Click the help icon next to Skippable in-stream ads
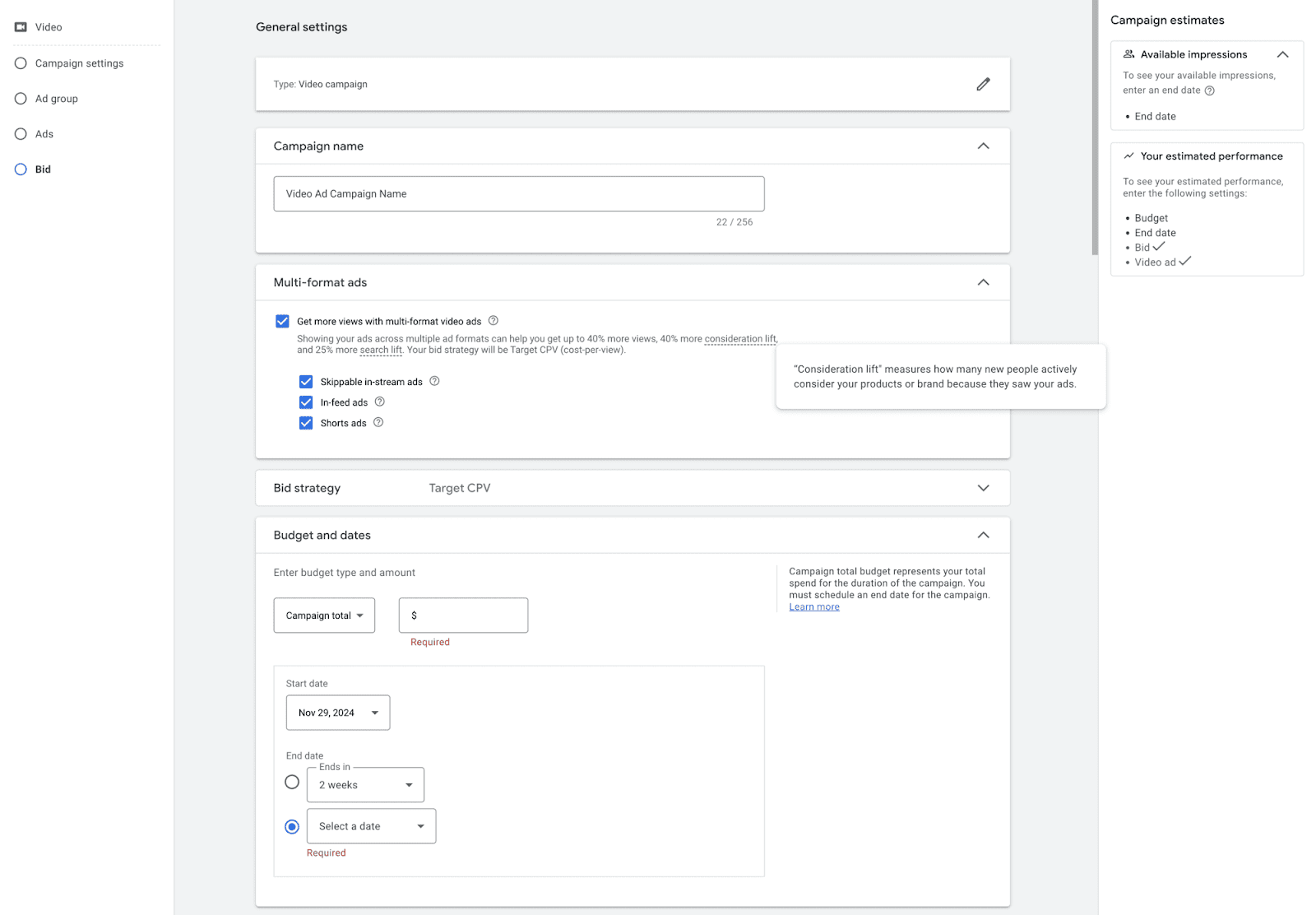The height and width of the screenshot is (915, 1316). pos(434,381)
